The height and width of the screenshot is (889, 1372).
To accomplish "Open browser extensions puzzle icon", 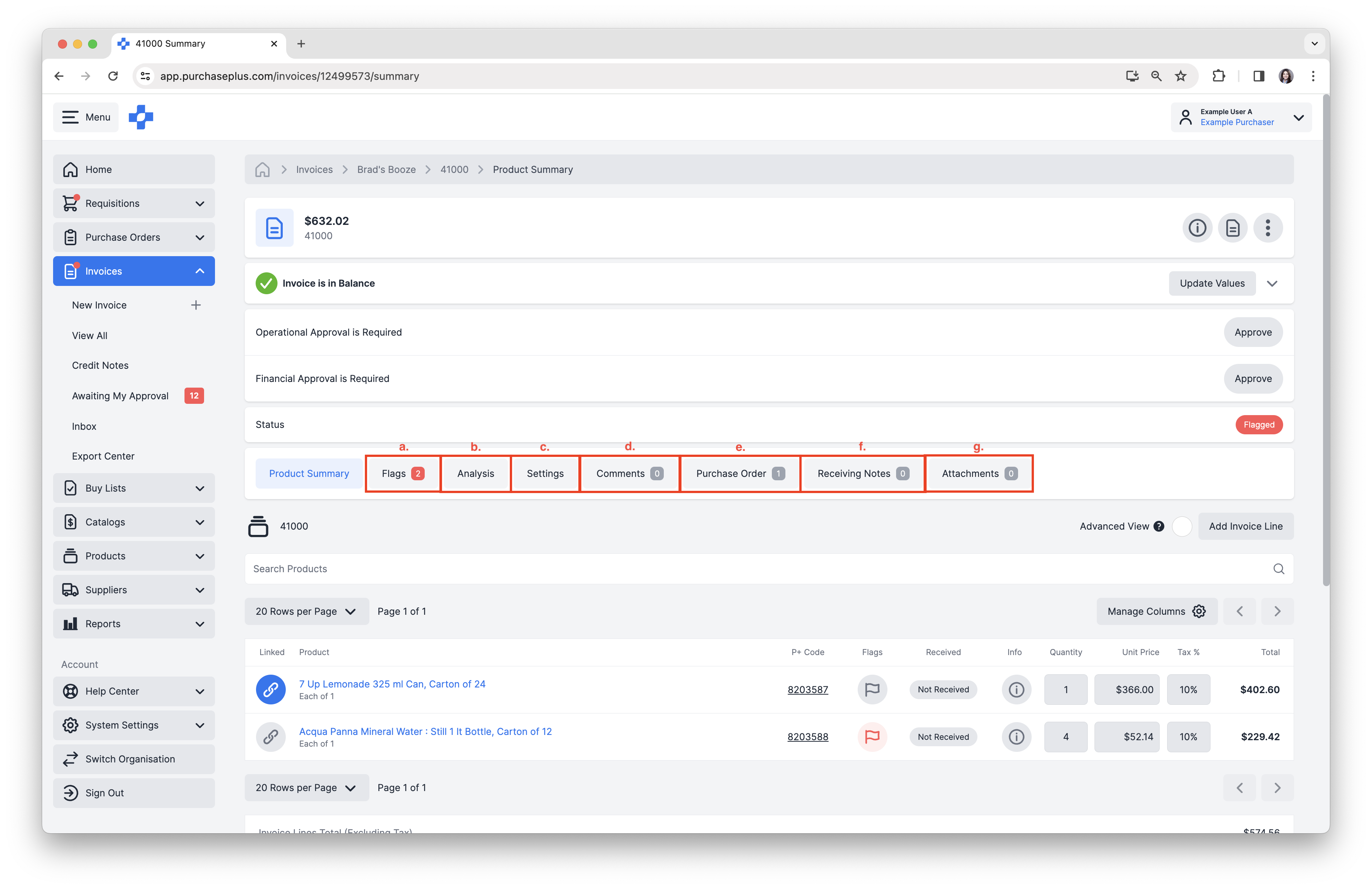I will click(1218, 76).
